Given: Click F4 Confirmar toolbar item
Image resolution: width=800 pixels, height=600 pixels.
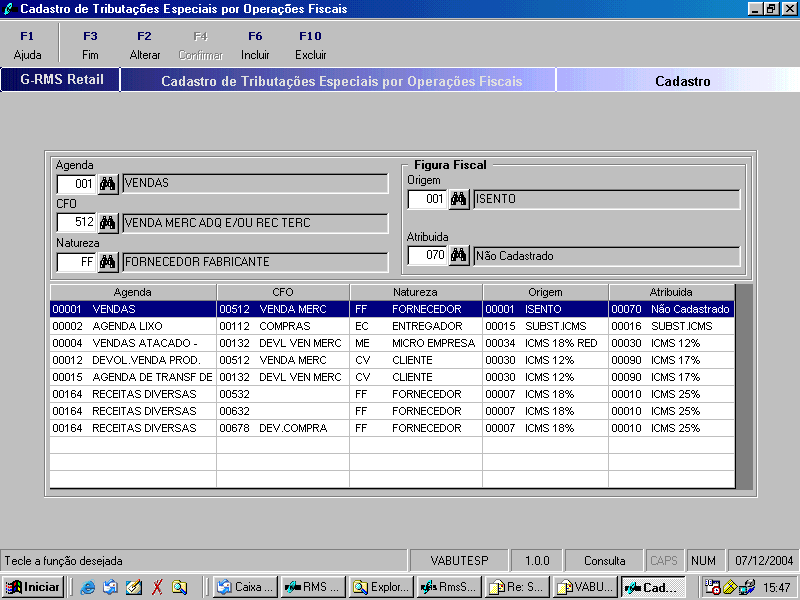Looking at the screenshot, I should [x=201, y=45].
